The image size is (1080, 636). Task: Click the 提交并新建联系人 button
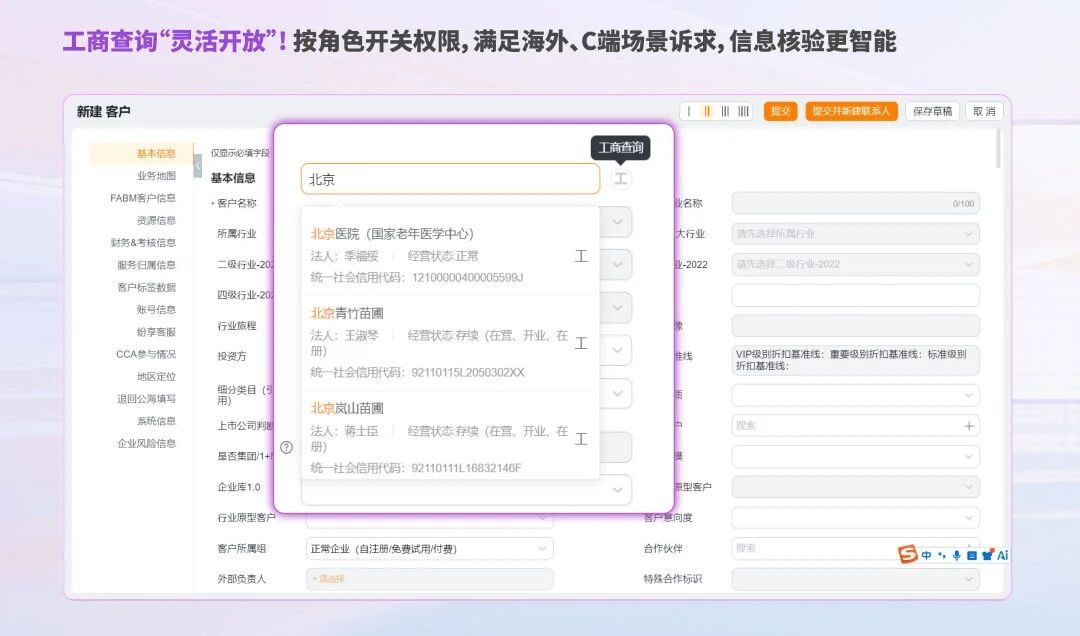pos(851,112)
